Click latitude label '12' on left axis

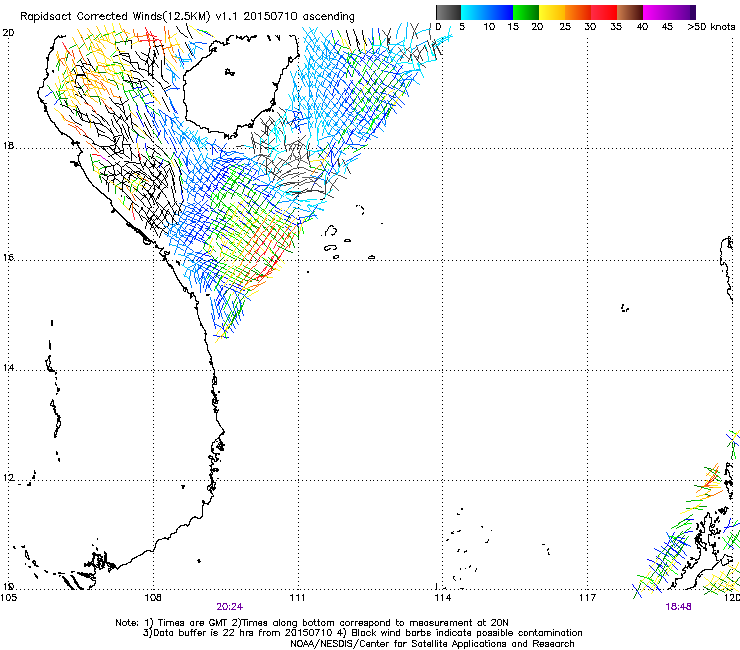pos(8,478)
